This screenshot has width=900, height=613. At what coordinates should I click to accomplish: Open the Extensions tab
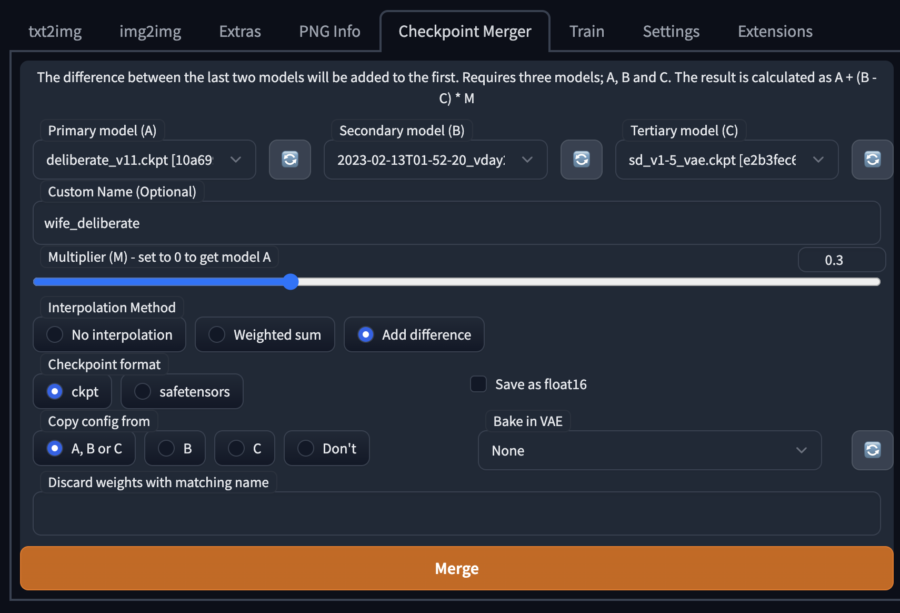(775, 31)
